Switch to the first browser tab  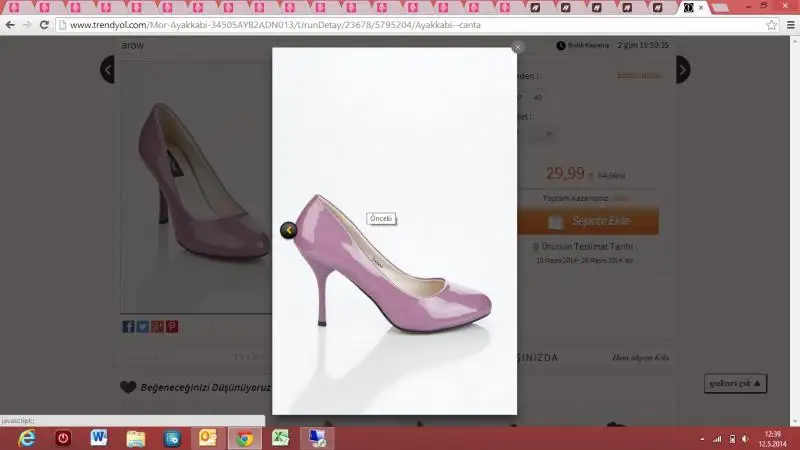[13, 7]
